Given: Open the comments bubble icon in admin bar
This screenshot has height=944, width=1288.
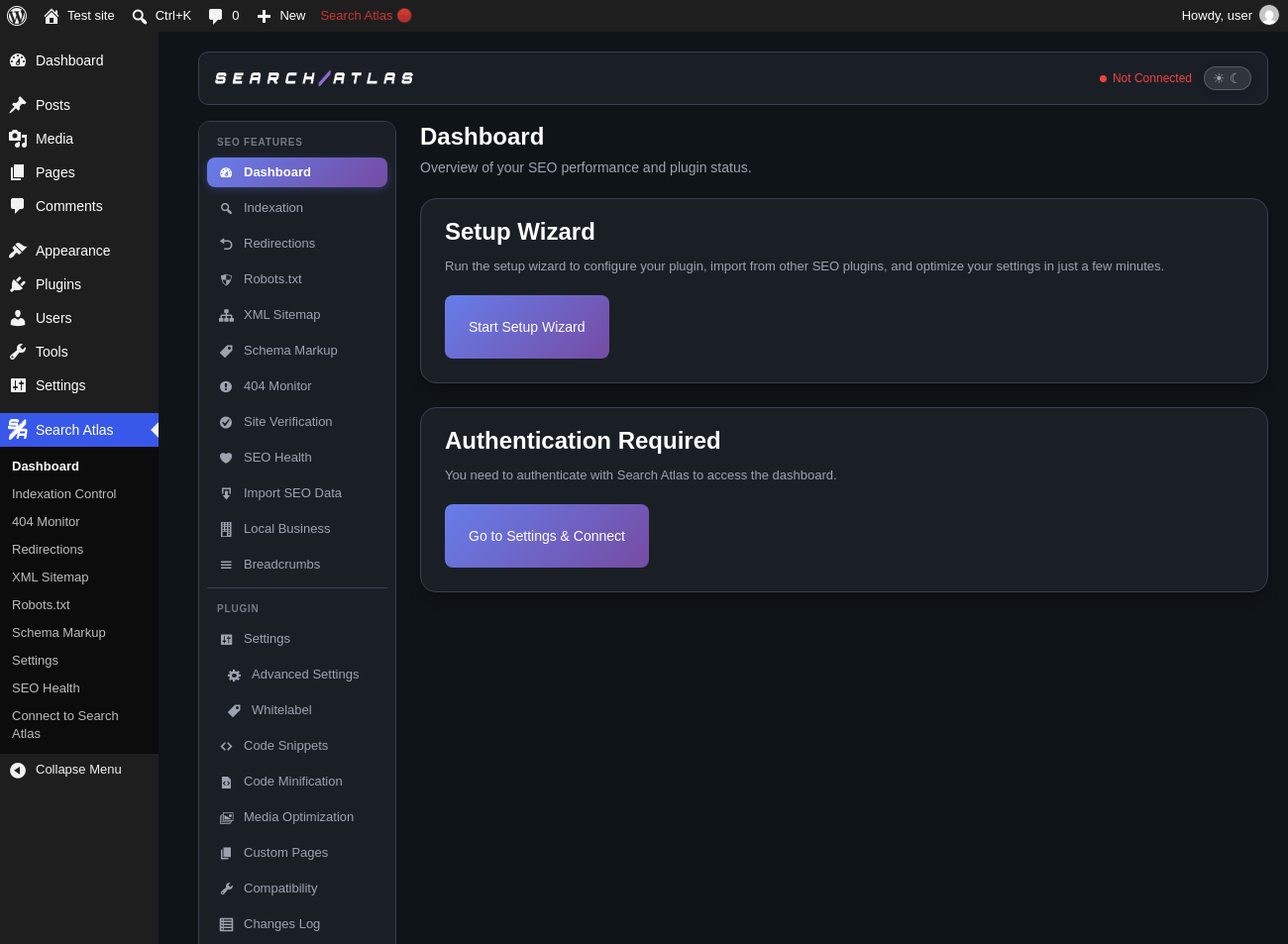Looking at the screenshot, I should (215, 16).
